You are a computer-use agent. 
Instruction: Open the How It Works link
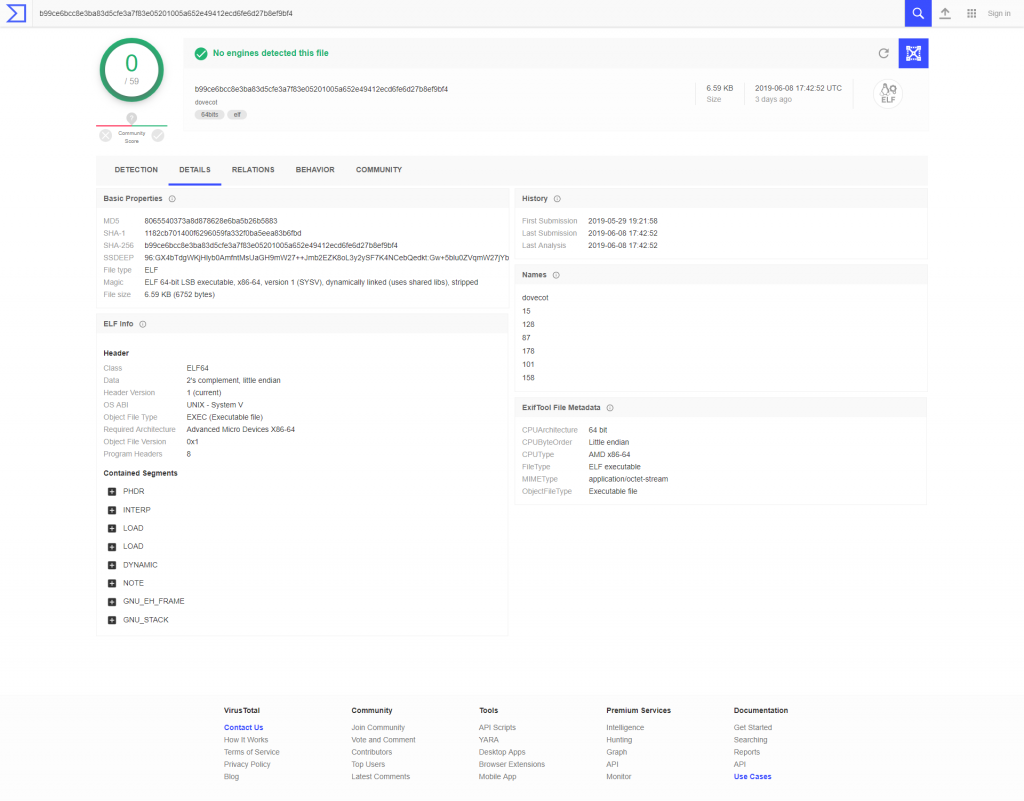(x=246, y=740)
